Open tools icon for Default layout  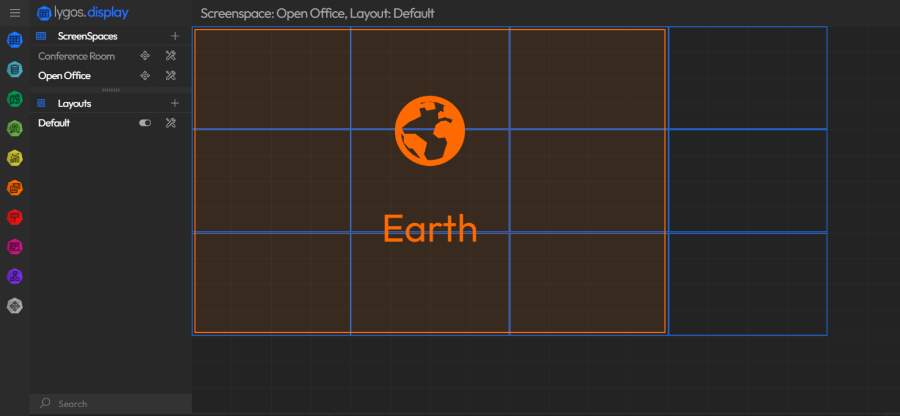pyautogui.click(x=170, y=123)
